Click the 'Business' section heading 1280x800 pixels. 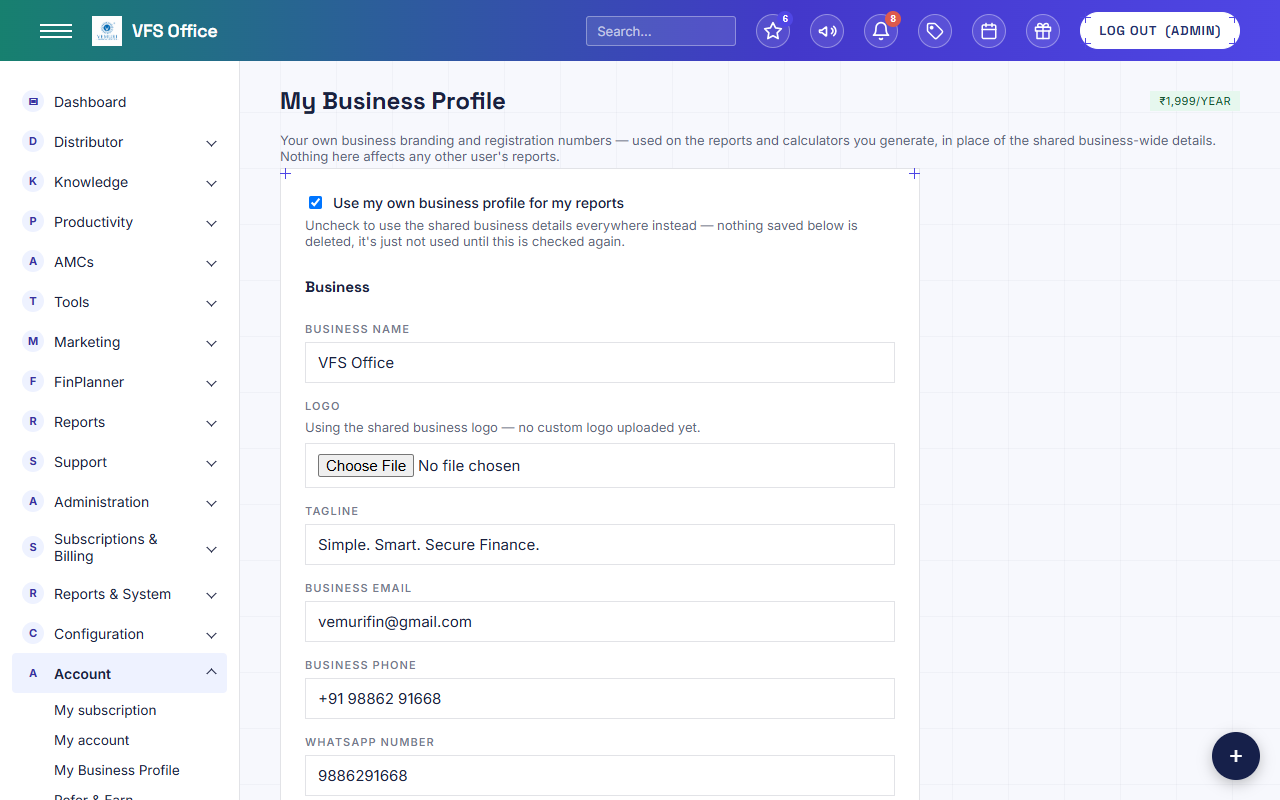point(337,287)
